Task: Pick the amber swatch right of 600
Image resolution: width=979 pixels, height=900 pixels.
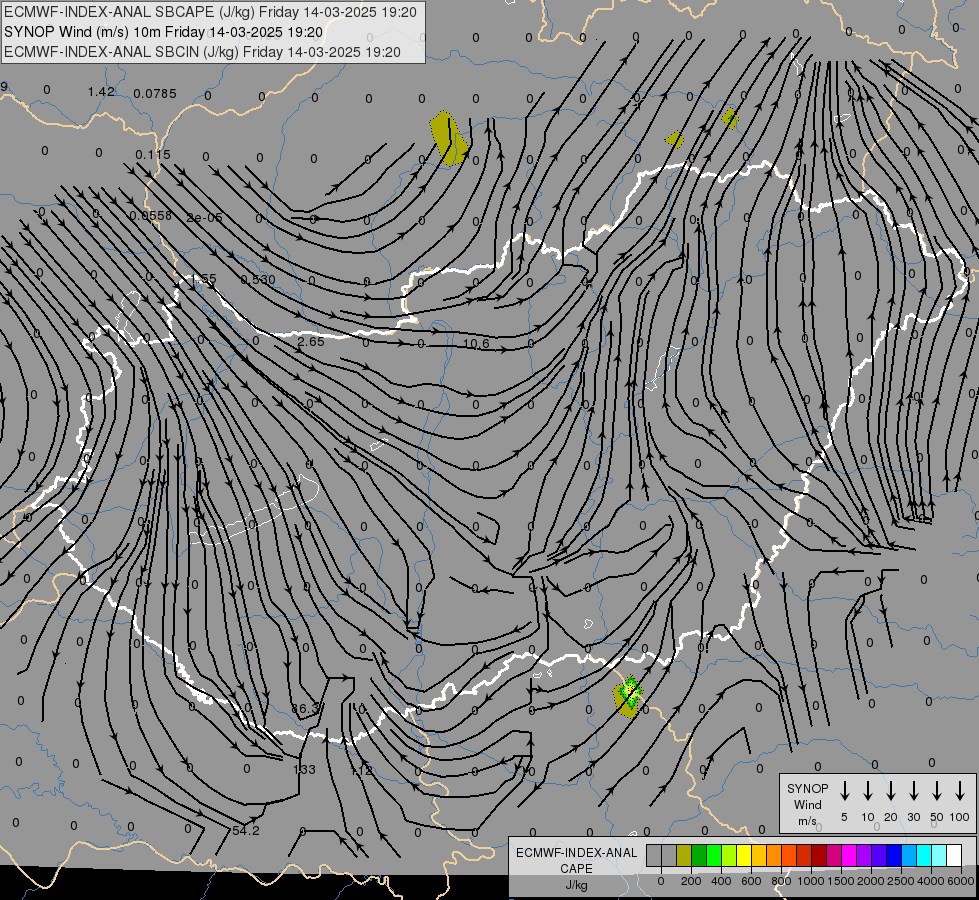Action: pyautogui.click(x=759, y=855)
